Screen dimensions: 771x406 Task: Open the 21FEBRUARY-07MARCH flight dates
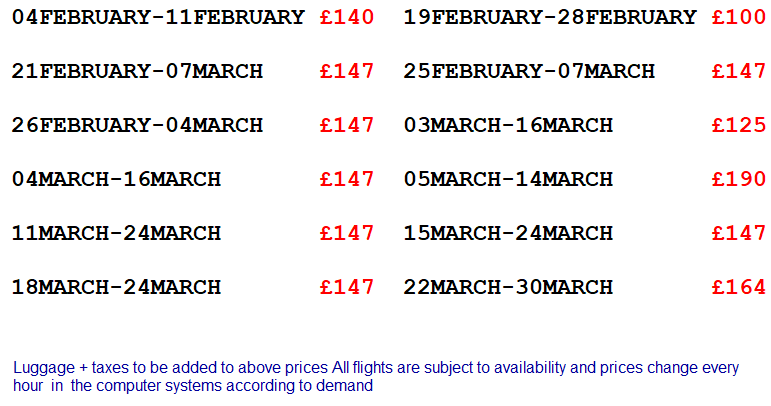[137, 71]
